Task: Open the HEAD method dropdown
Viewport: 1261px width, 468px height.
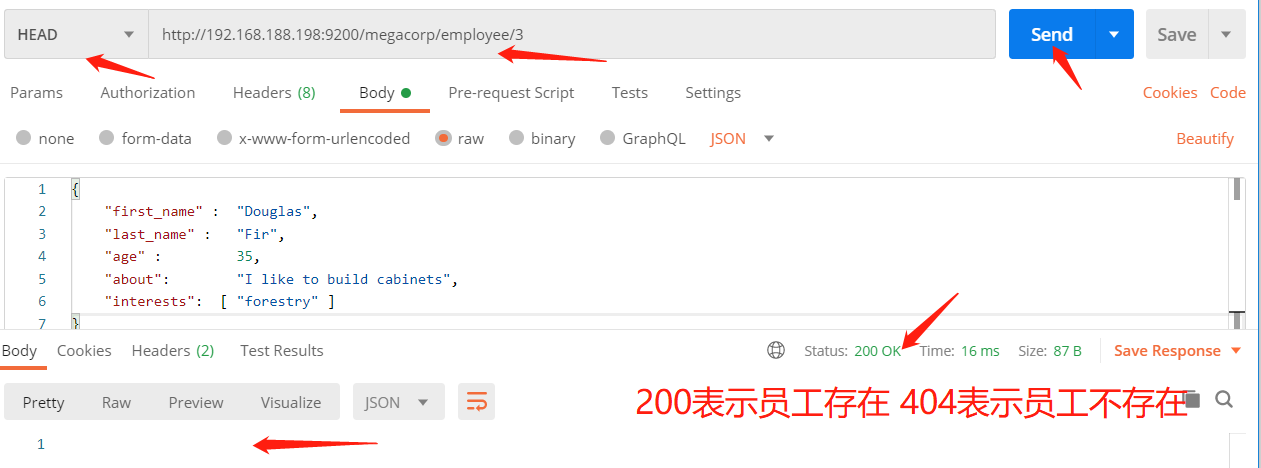Action: (76, 34)
